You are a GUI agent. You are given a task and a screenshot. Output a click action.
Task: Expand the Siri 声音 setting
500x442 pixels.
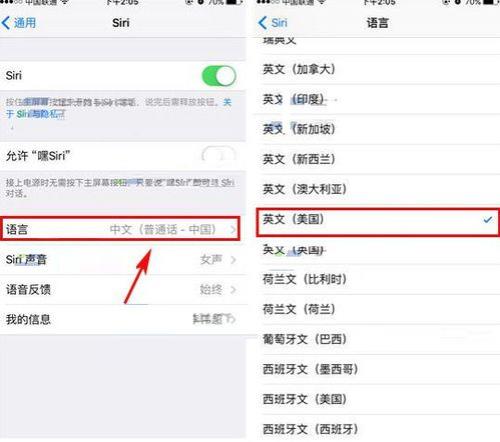click(x=123, y=260)
